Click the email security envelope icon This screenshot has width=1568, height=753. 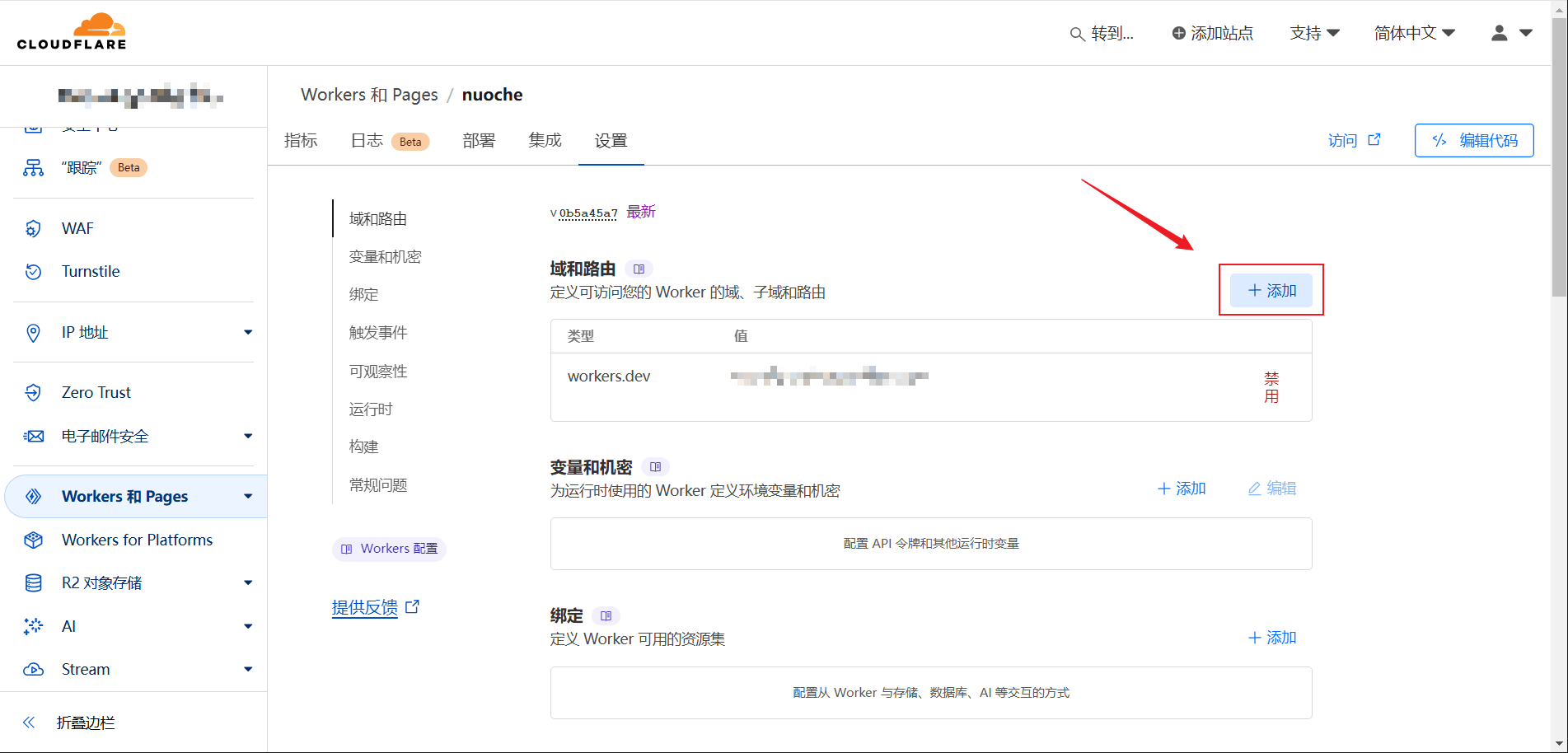pyautogui.click(x=33, y=436)
